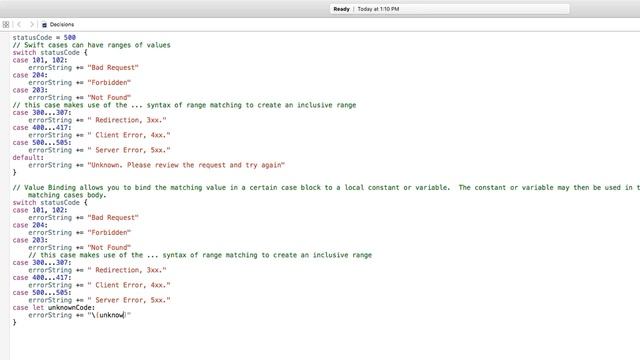Click the final closing brace of second switch
This screenshot has width=640, height=360.
(14, 322)
